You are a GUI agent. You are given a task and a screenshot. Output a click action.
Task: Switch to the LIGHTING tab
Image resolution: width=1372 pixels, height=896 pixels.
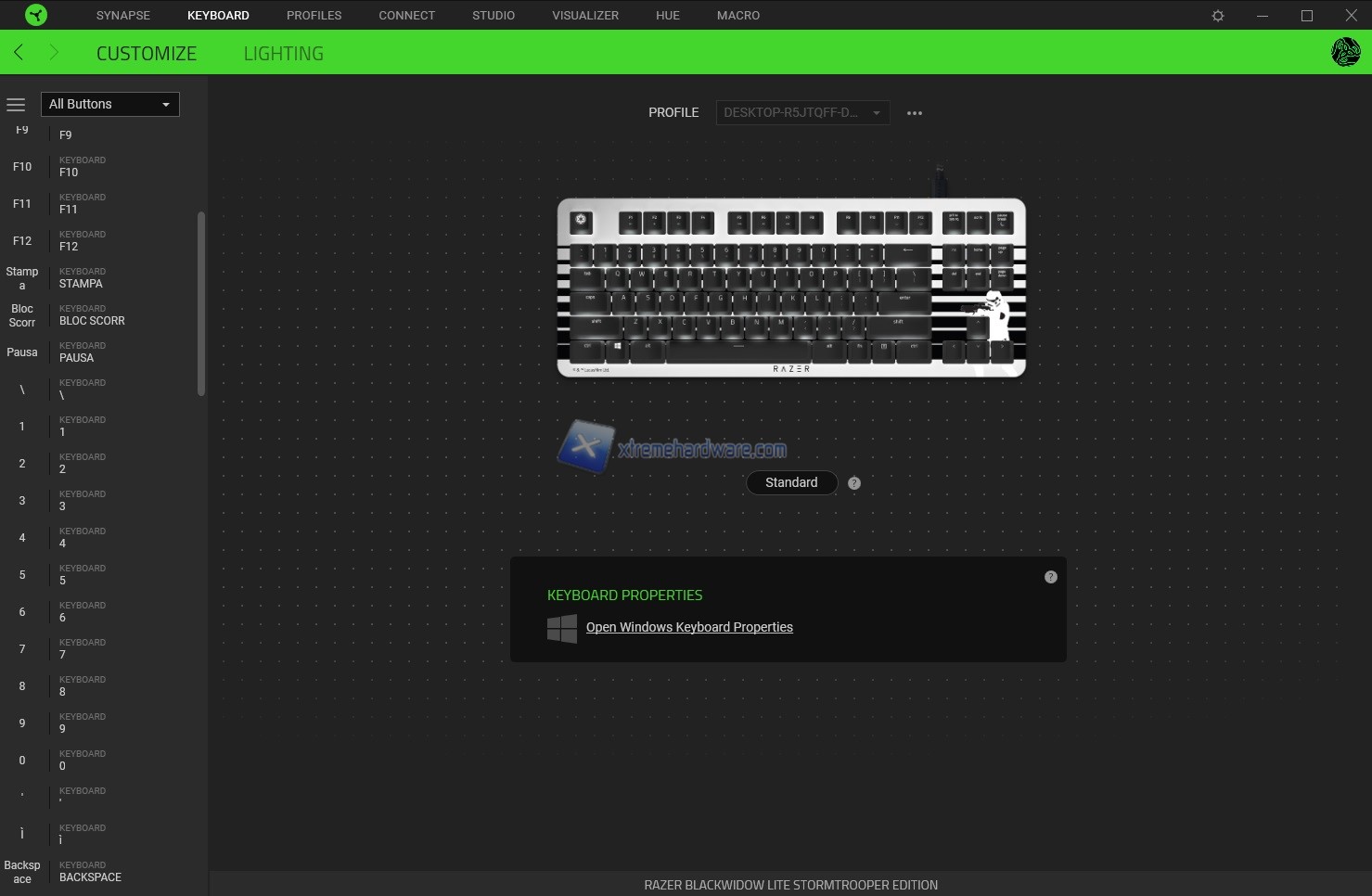click(283, 54)
